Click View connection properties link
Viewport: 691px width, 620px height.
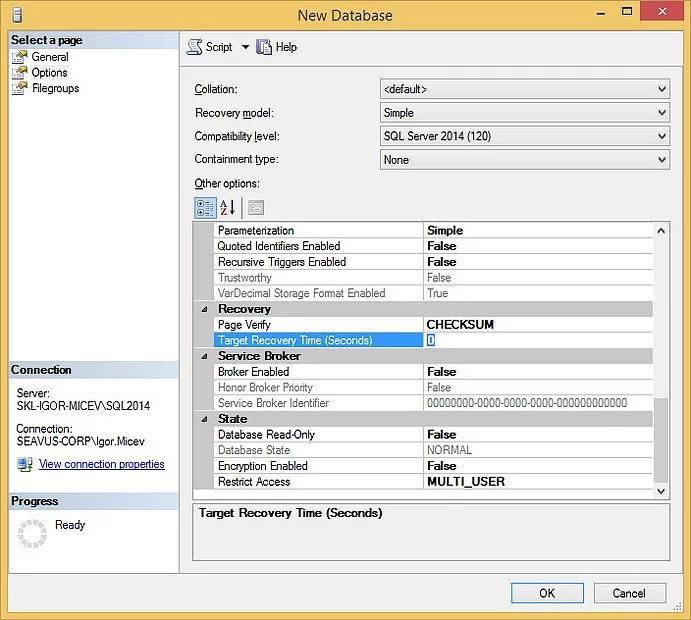click(101, 464)
